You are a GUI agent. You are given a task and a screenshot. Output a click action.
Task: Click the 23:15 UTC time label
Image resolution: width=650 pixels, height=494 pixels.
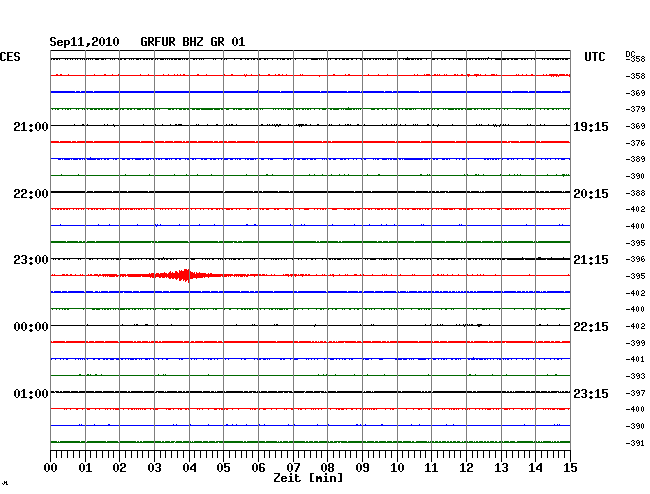pyautogui.click(x=591, y=393)
